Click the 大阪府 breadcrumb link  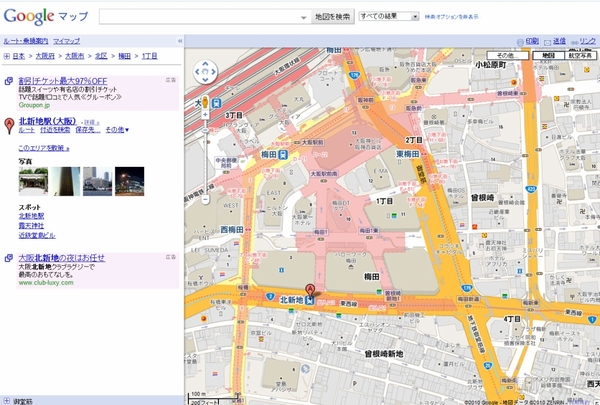(x=45, y=56)
